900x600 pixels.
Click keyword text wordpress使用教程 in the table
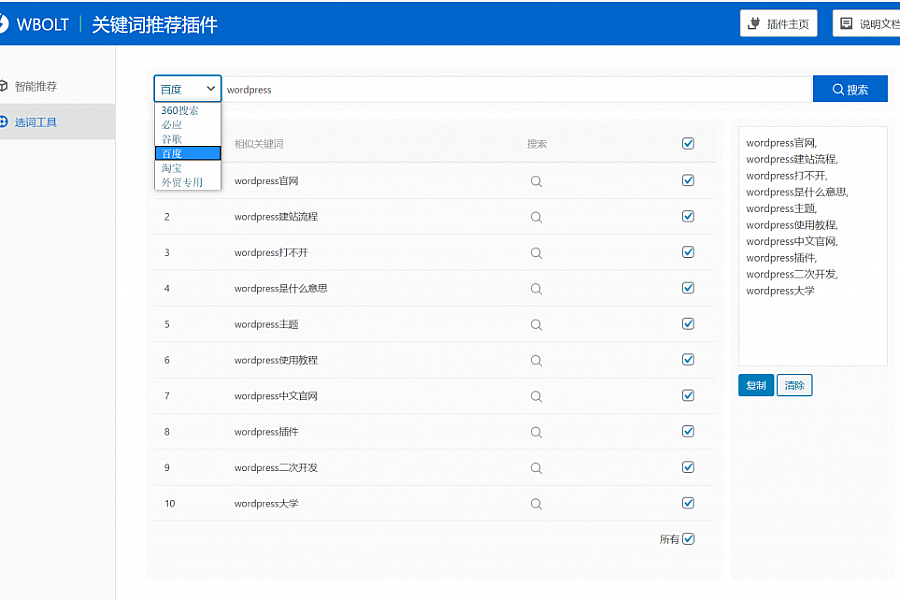click(x=276, y=360)
